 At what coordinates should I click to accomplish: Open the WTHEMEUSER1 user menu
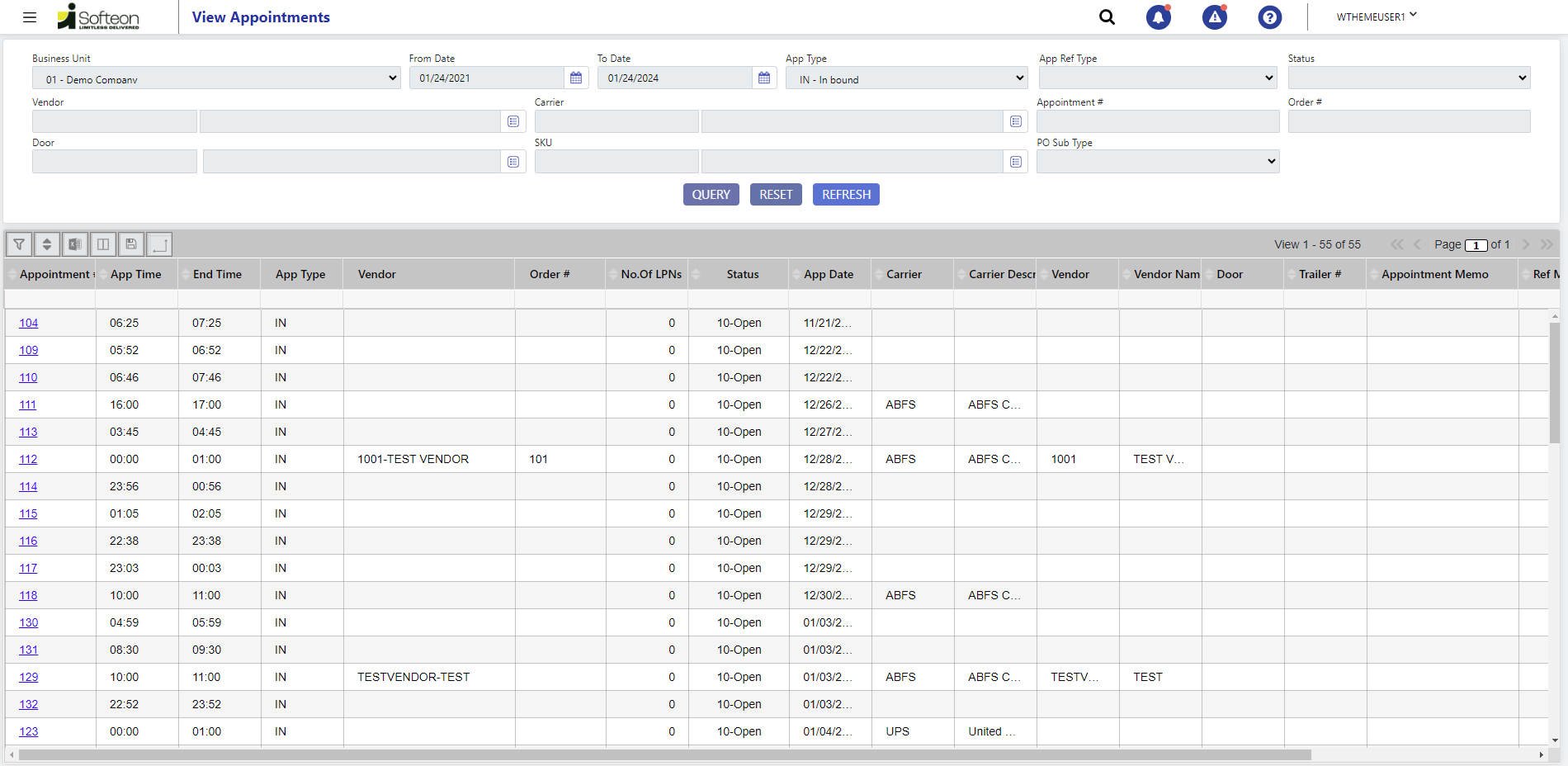(1376, 17)
